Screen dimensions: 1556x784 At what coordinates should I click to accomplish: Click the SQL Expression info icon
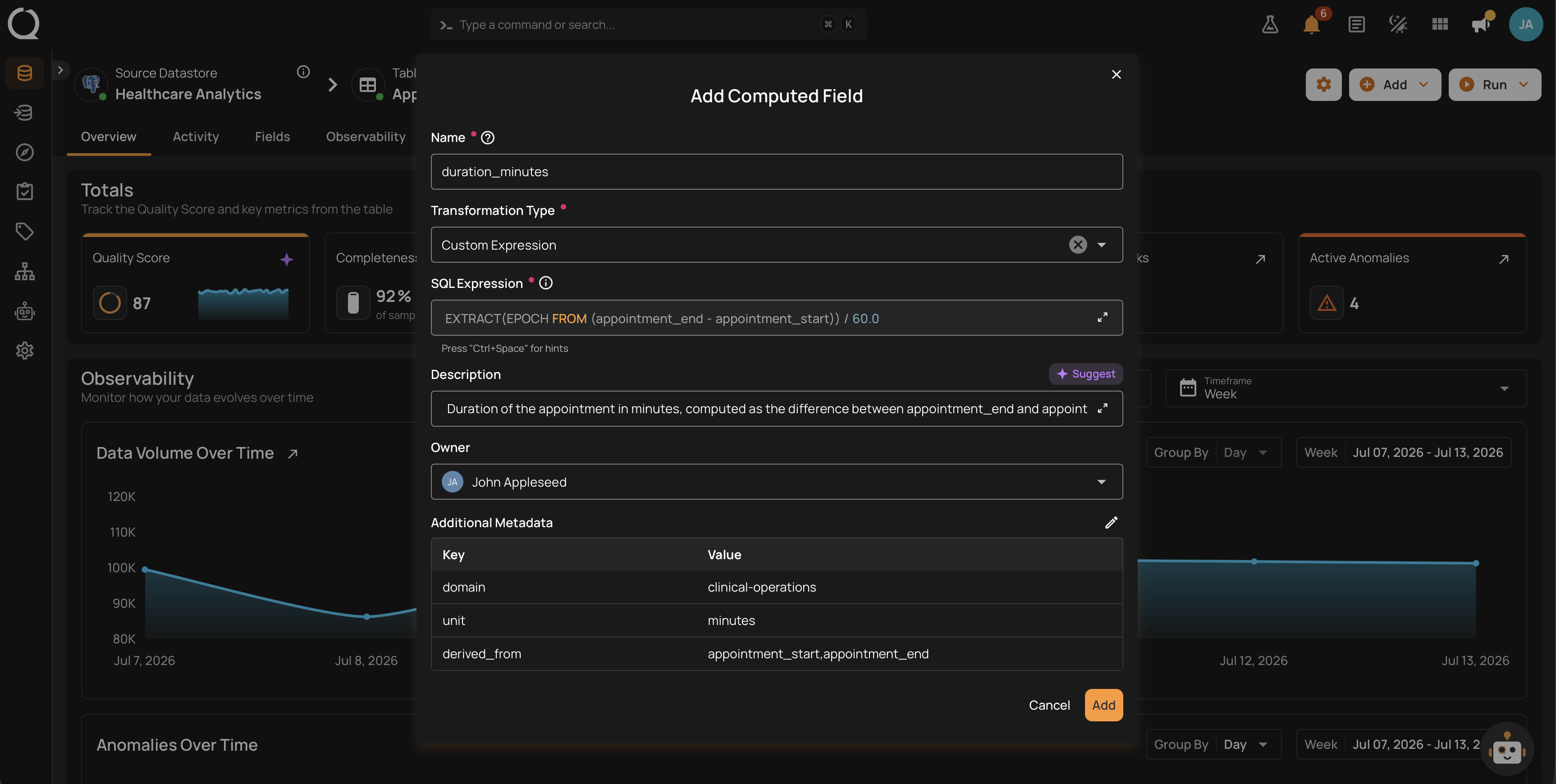(545, 283)
